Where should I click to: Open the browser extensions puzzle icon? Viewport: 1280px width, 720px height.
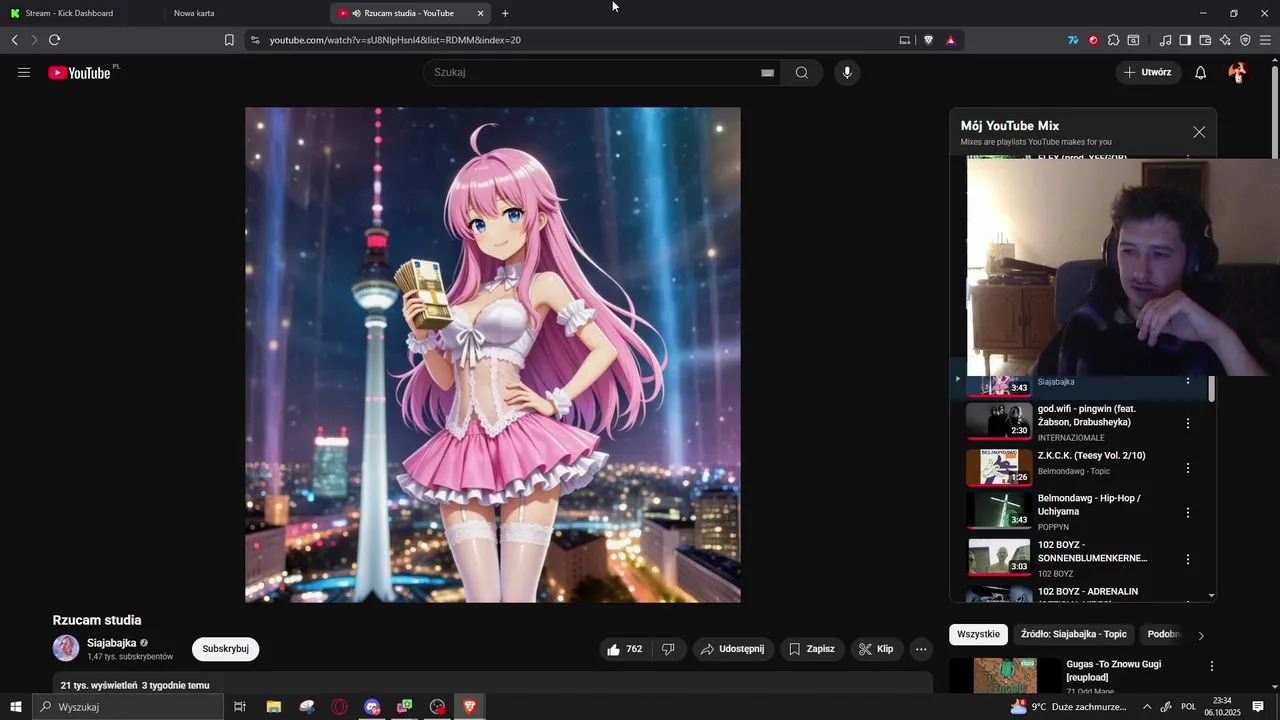click(1113, 40)
